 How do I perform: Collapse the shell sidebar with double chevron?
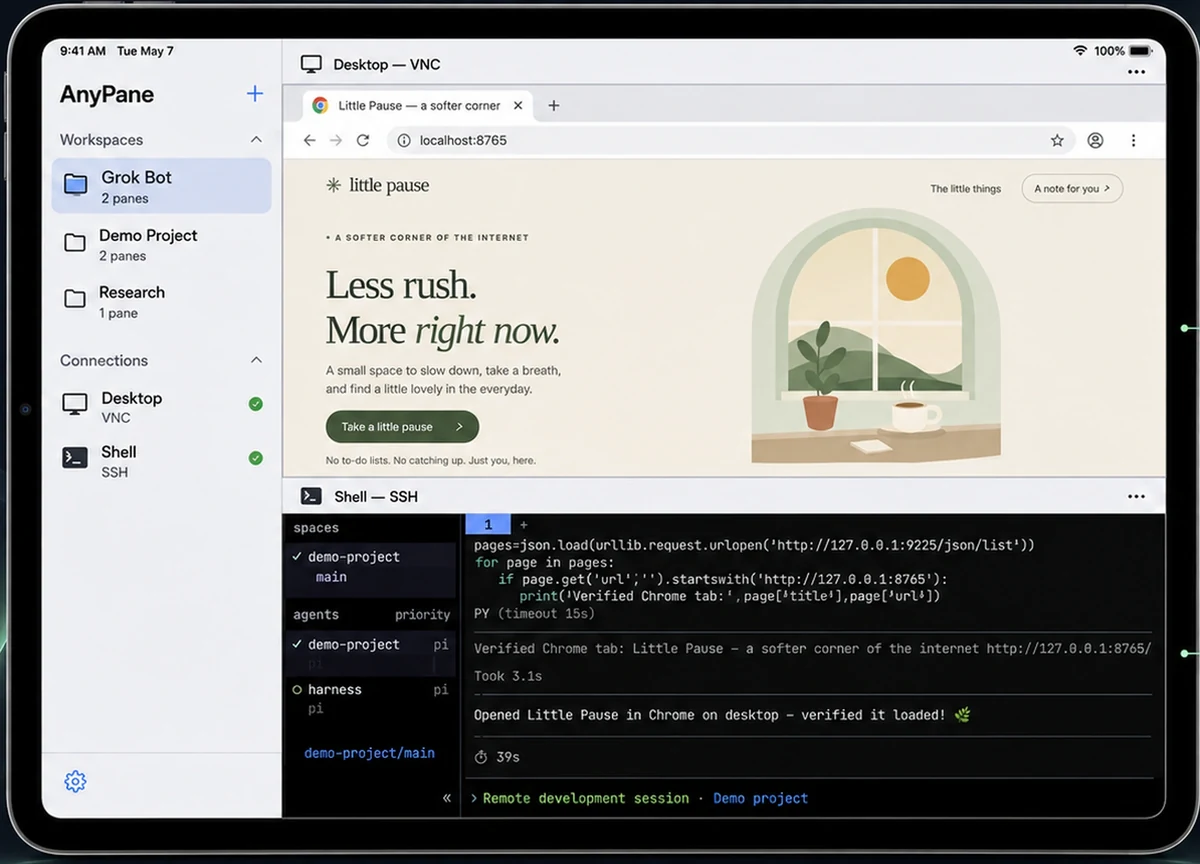[447, 797]
